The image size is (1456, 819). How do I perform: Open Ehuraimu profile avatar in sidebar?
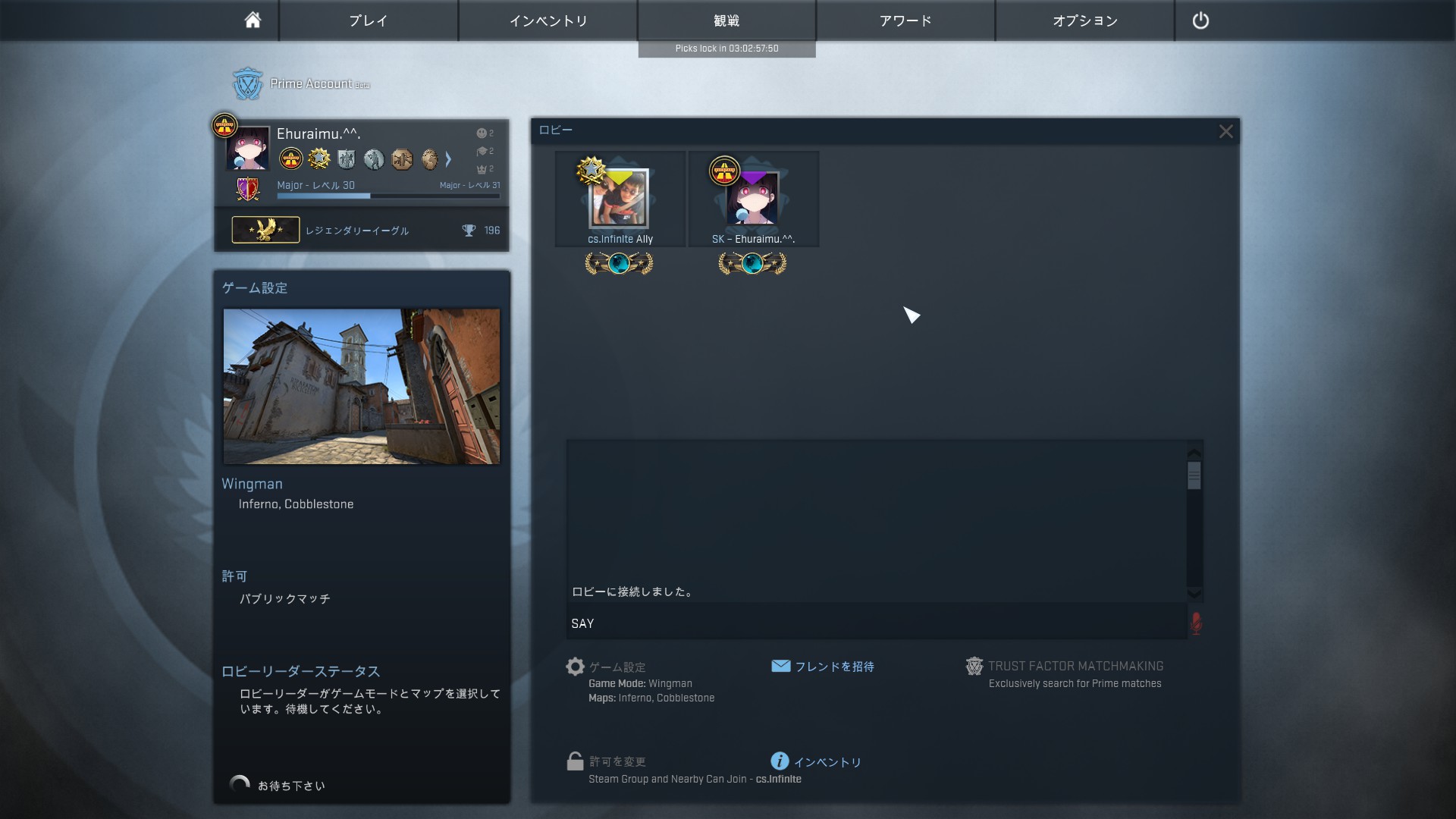point(248,148)
